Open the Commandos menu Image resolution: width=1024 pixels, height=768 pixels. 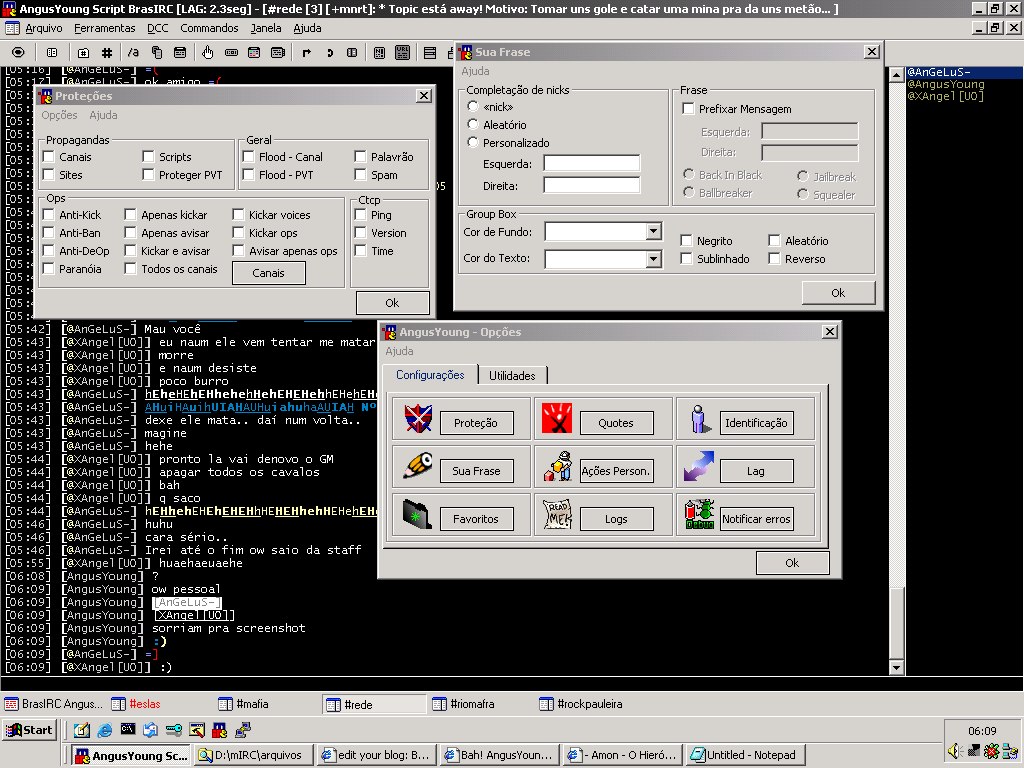point(209,28)
